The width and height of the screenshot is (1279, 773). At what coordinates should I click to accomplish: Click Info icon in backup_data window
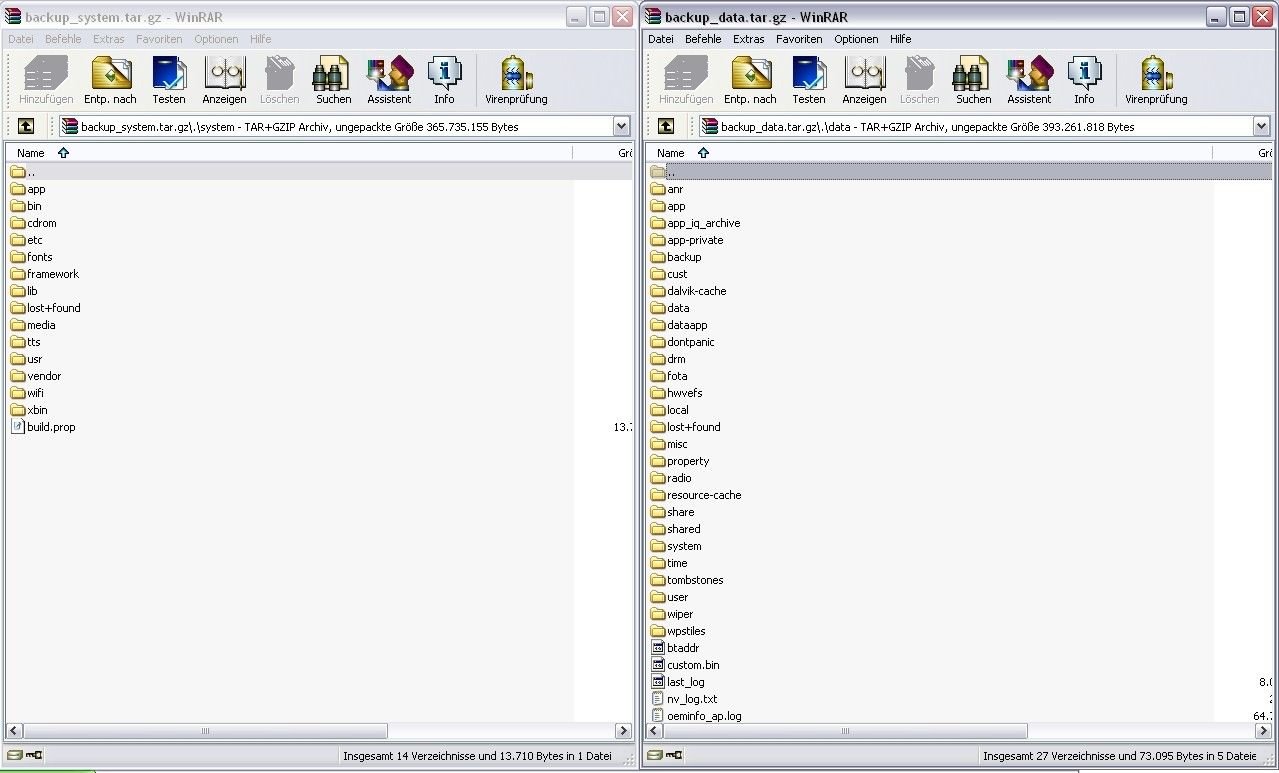(1084, 80)
